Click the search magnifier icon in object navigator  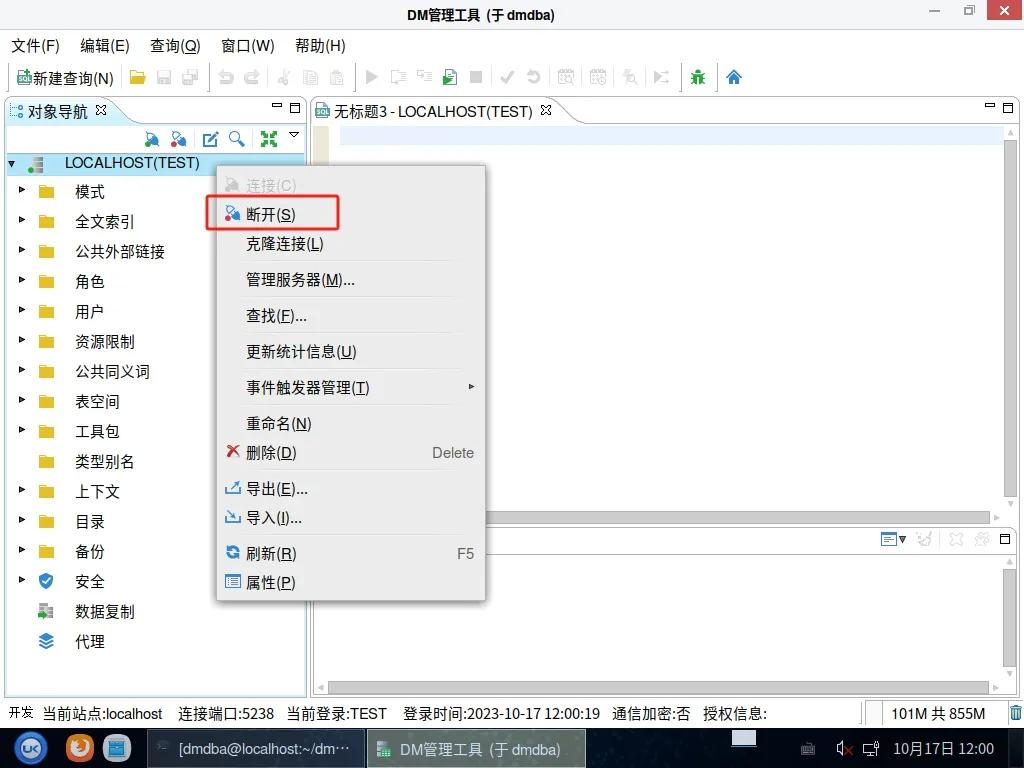237,139
